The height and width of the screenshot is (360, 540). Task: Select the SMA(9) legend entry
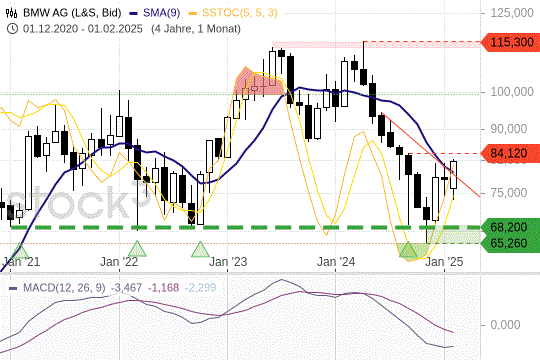[x=155, y=13]
